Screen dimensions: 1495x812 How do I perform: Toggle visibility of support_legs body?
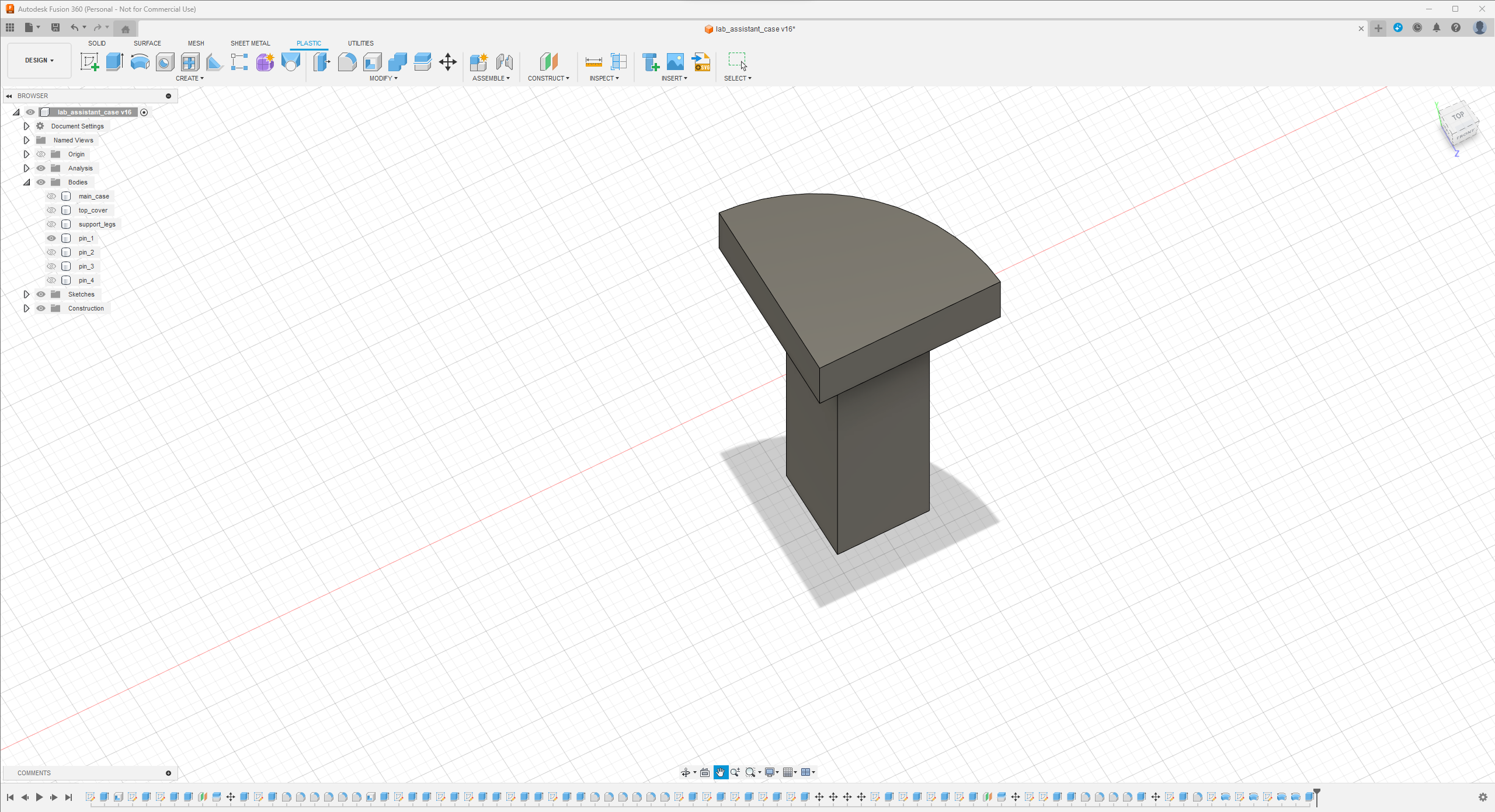pos(51,224)
